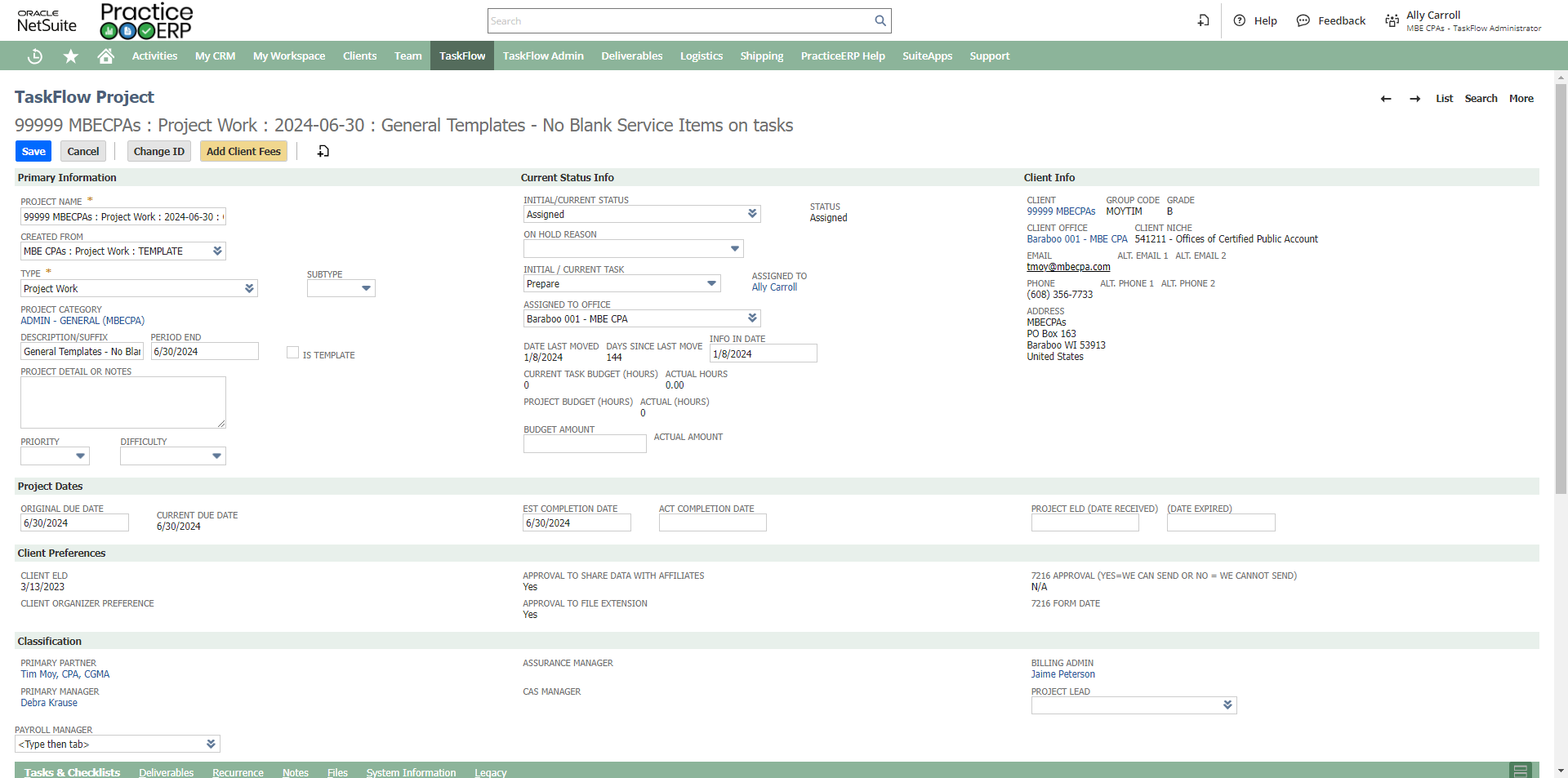Click the Info In Date field
Viewport: 1568px width, 778px height.
coord(763,354)
